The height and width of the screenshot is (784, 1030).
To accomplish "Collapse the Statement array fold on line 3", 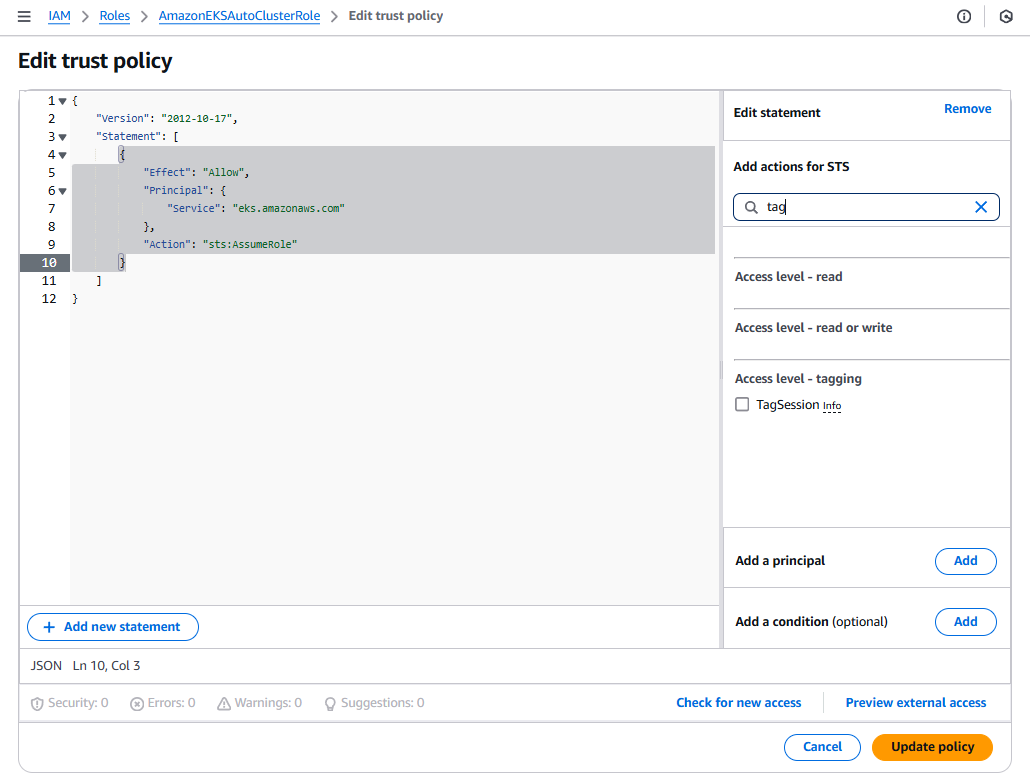I will pos(63,137).
